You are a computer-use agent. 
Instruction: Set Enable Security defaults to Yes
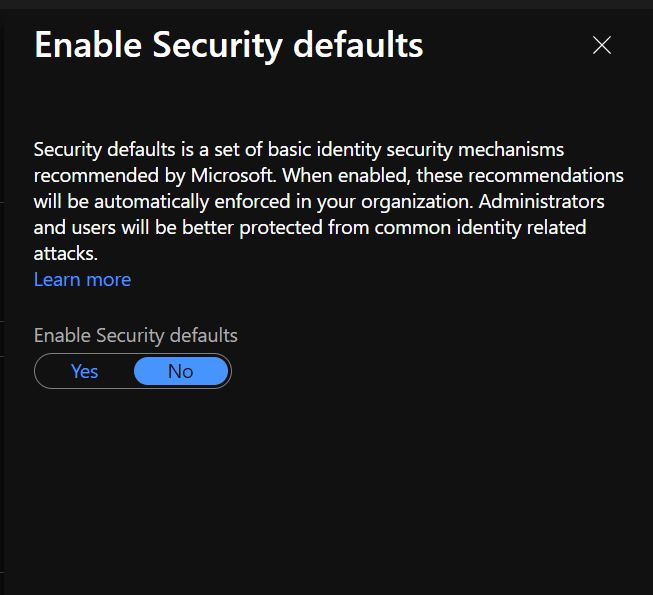pos(85,371)
